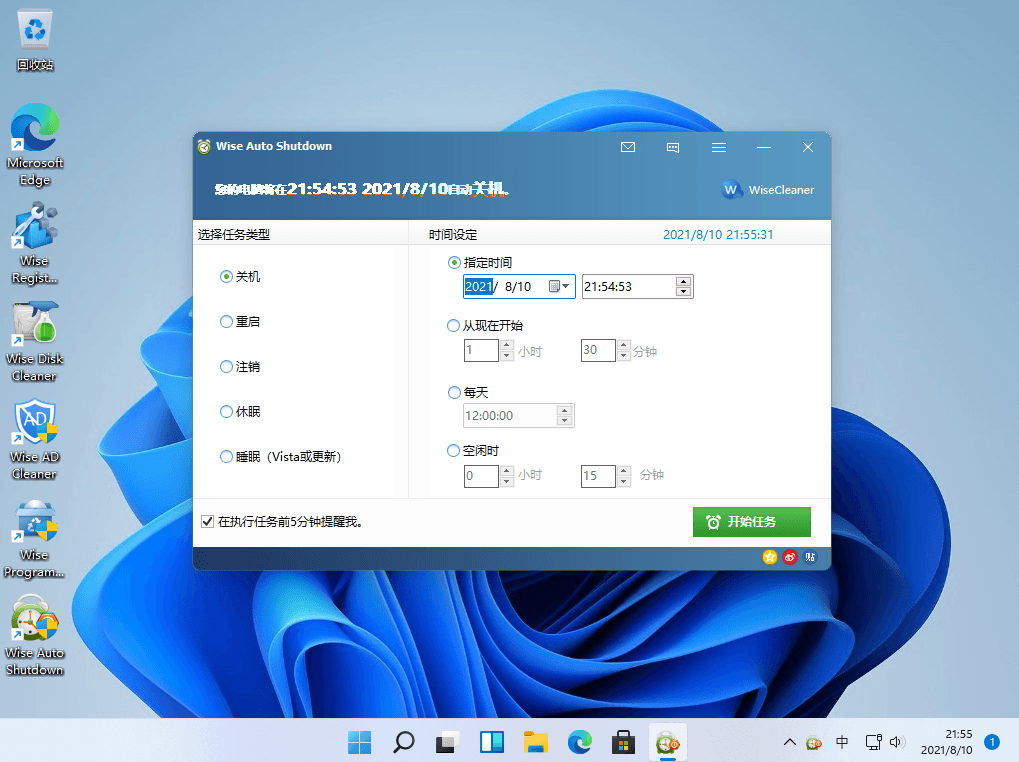Select the Wise AD Cleaner desktop shortcut
1019x762 pixels.
coord(35,440)
